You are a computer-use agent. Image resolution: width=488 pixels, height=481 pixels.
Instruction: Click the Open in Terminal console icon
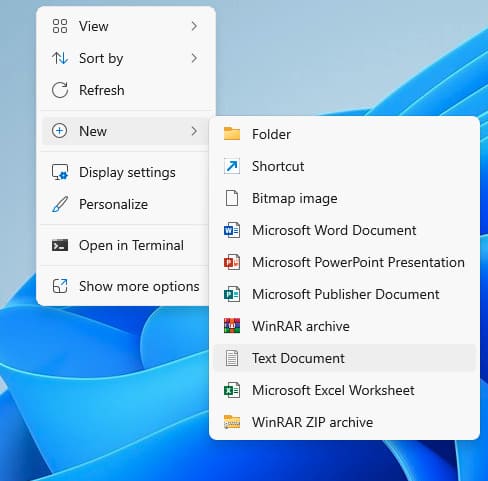pyautogui.click(x=60, y=245)
